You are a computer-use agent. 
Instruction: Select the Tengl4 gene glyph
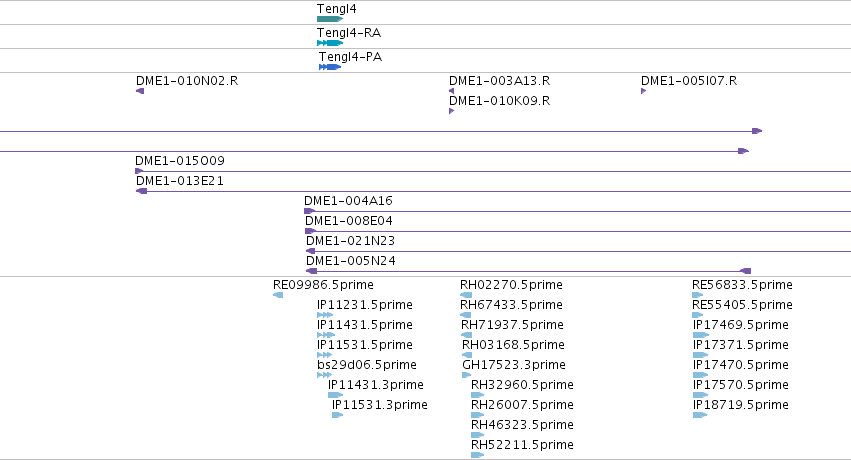330,19
